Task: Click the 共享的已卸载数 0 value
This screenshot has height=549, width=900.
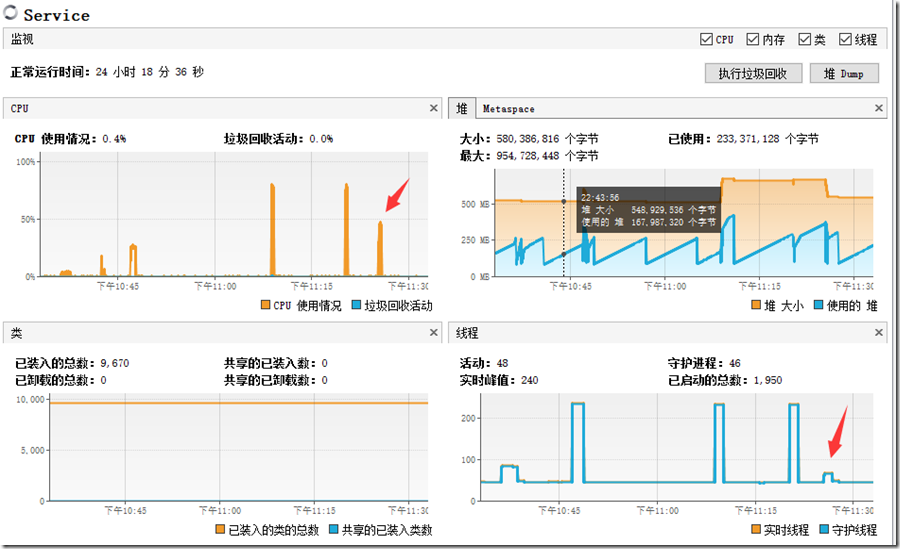Action: click(324, 381)
